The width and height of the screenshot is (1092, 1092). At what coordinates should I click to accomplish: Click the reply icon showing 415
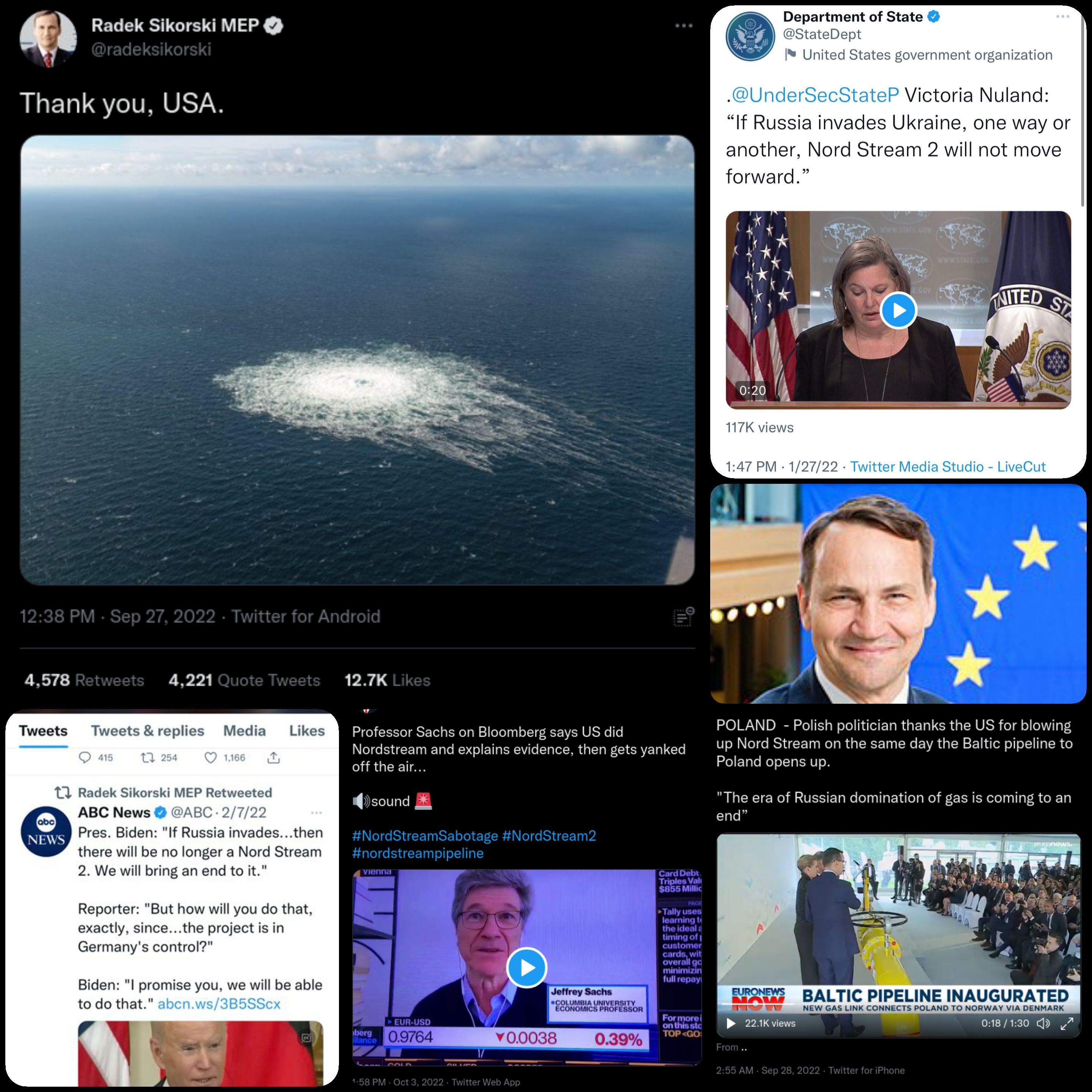(85, 758)
